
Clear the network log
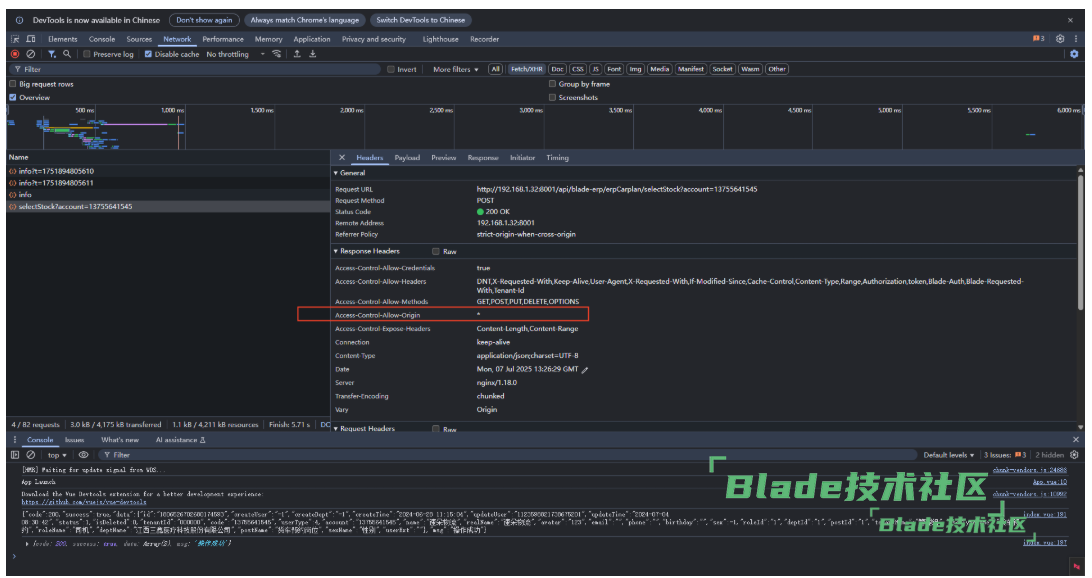pos(31,54)
